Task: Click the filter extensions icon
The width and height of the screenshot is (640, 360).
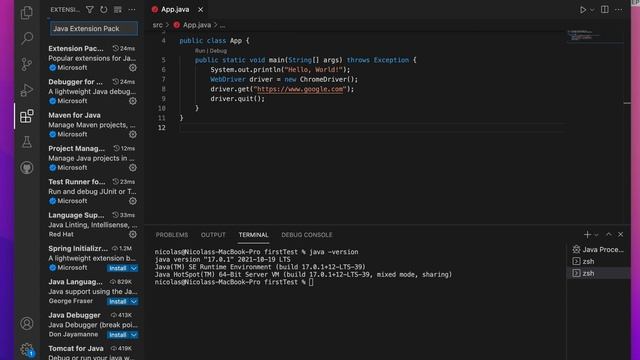Action: [89, 9]
